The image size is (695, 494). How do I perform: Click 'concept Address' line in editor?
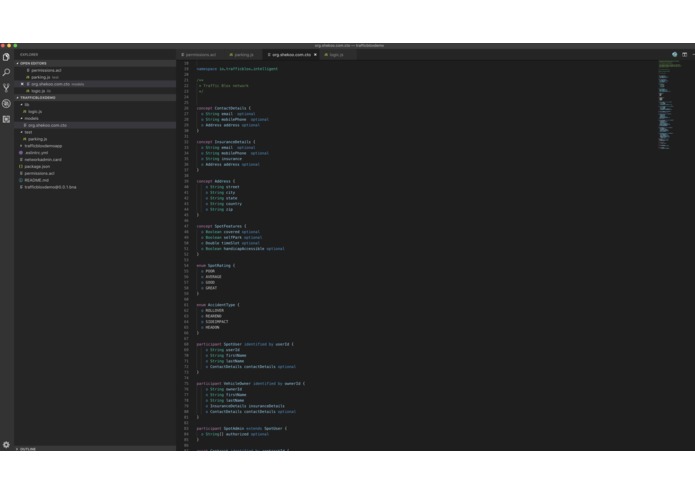tap(216, 181)
